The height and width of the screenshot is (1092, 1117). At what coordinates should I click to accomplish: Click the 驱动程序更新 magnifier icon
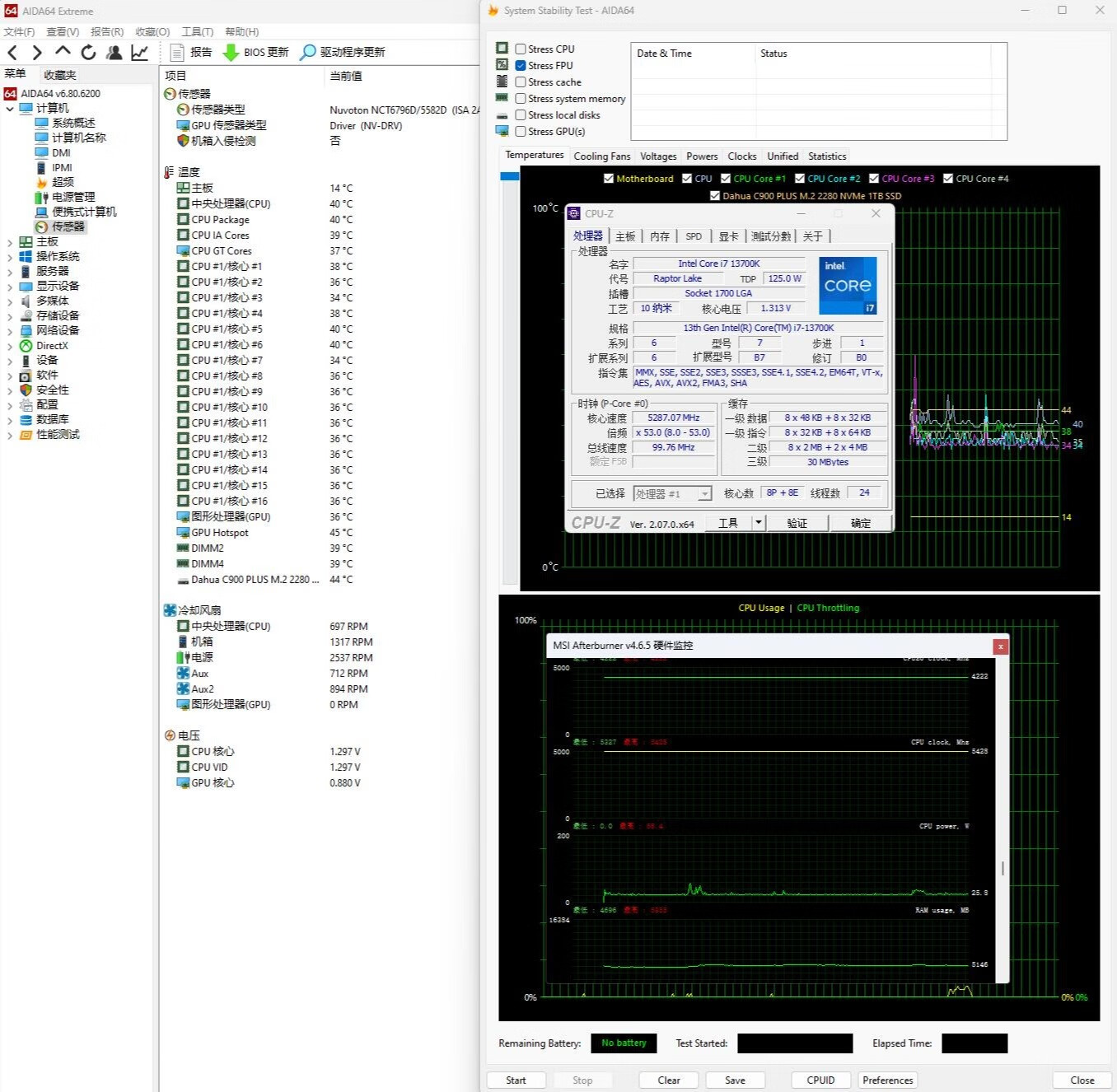pyautogui.click(x=307, y=52)
